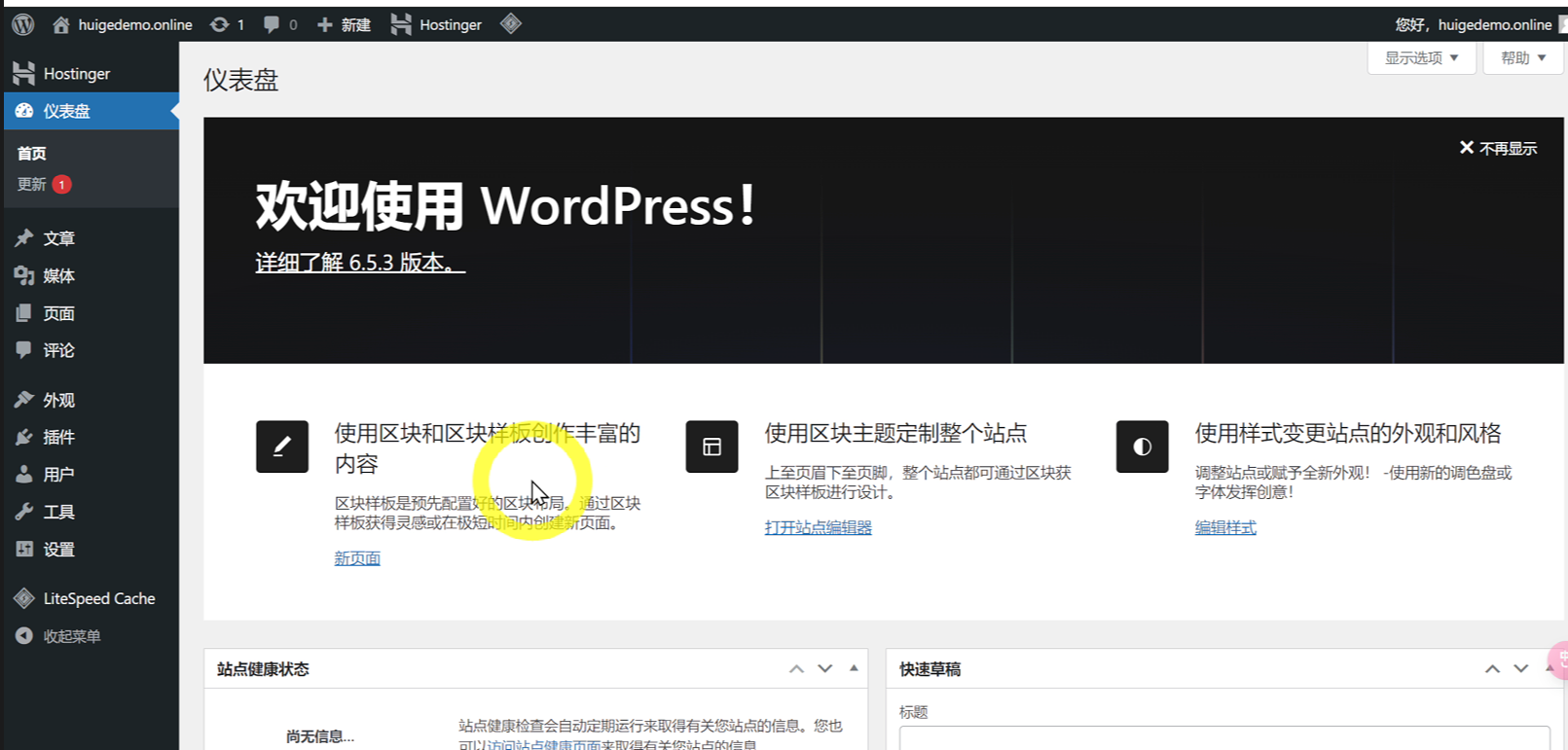Open 更新 submenu with badge
The height and width of the screenshot is (750, 1568).
(44, 184)
